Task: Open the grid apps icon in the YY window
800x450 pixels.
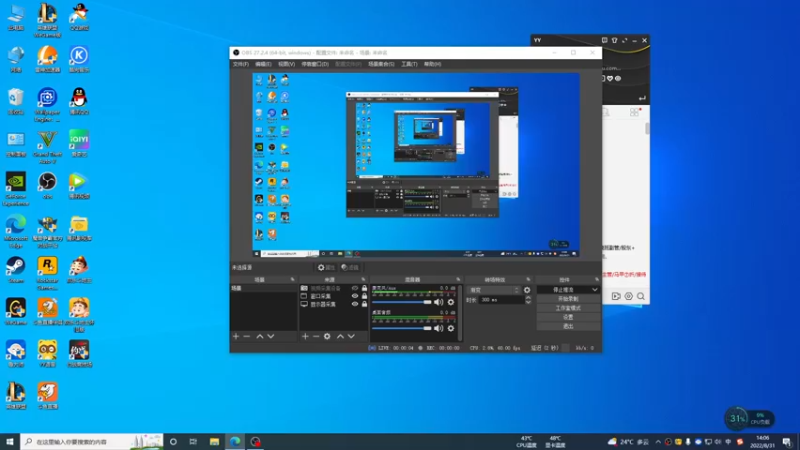Action: [634, 112]
